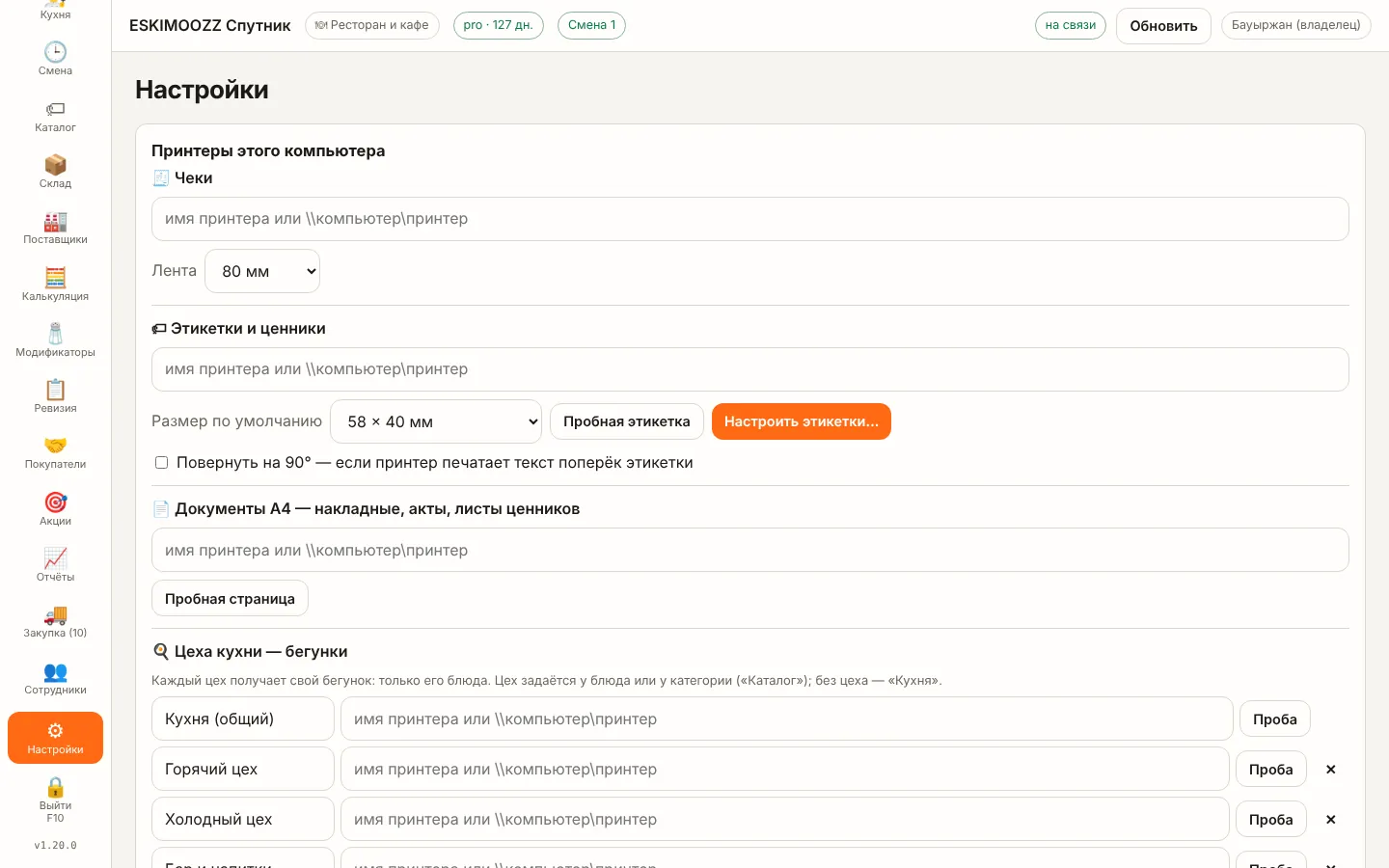Open the Смена shift section in sidebar
The height and width of the screenshot is (868, 1389).
(x=55, y=59)
